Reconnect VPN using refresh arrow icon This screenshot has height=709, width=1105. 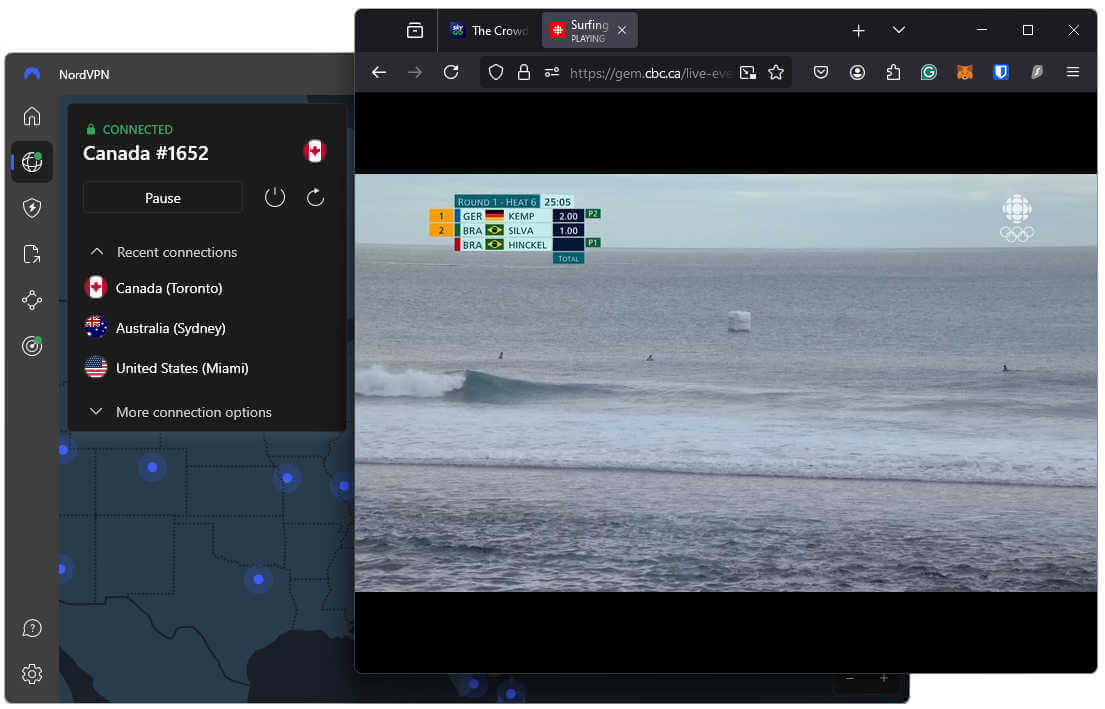tap(315, 198)
